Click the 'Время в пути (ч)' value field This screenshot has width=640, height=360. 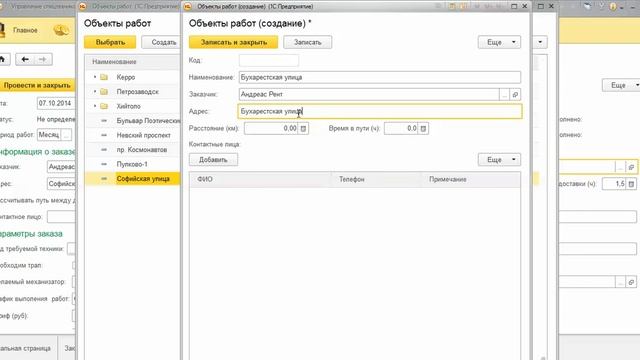point(401,129)
